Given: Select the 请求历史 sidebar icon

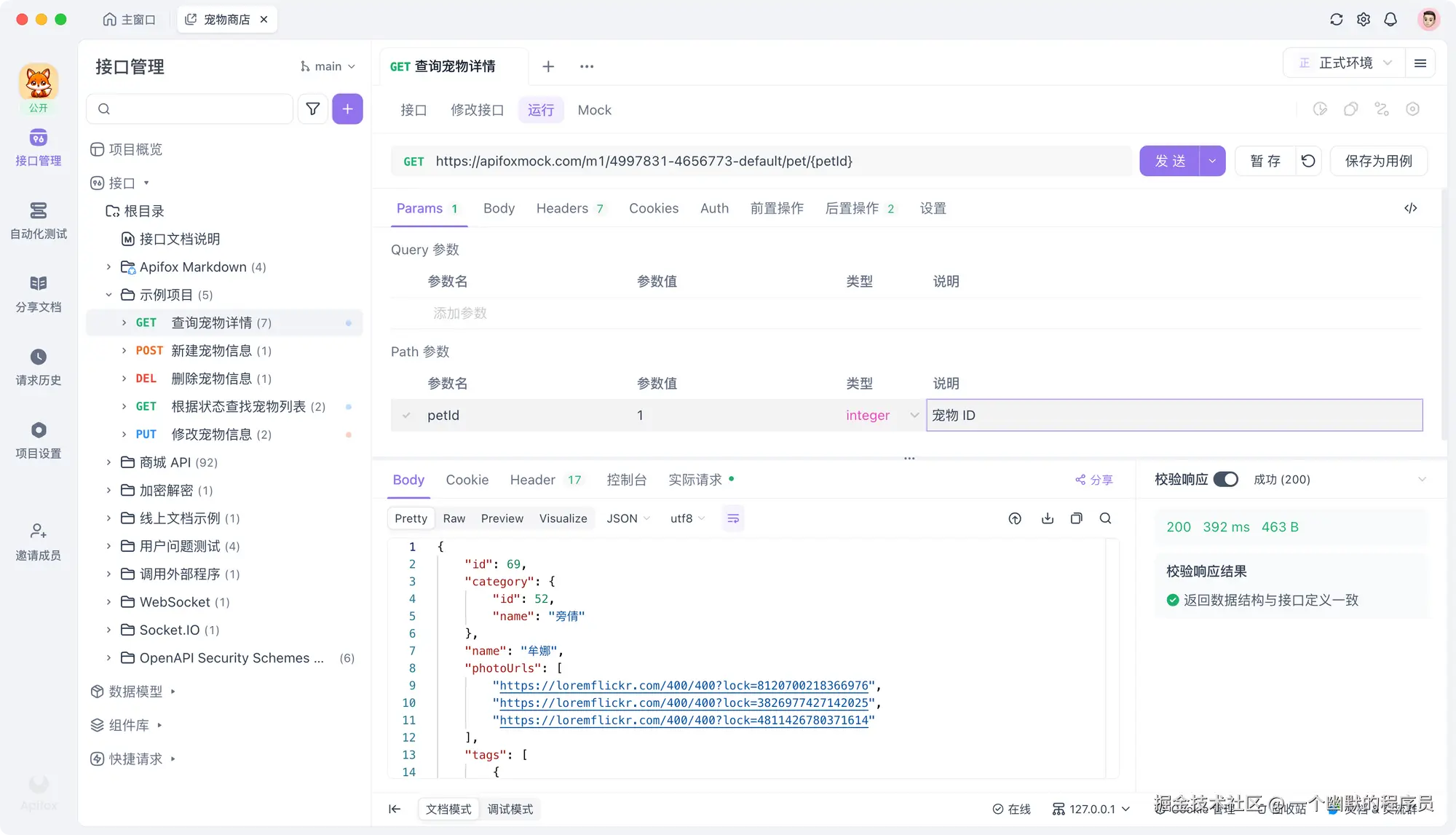Looking at the screenshot, I should (x=38, y=364).
